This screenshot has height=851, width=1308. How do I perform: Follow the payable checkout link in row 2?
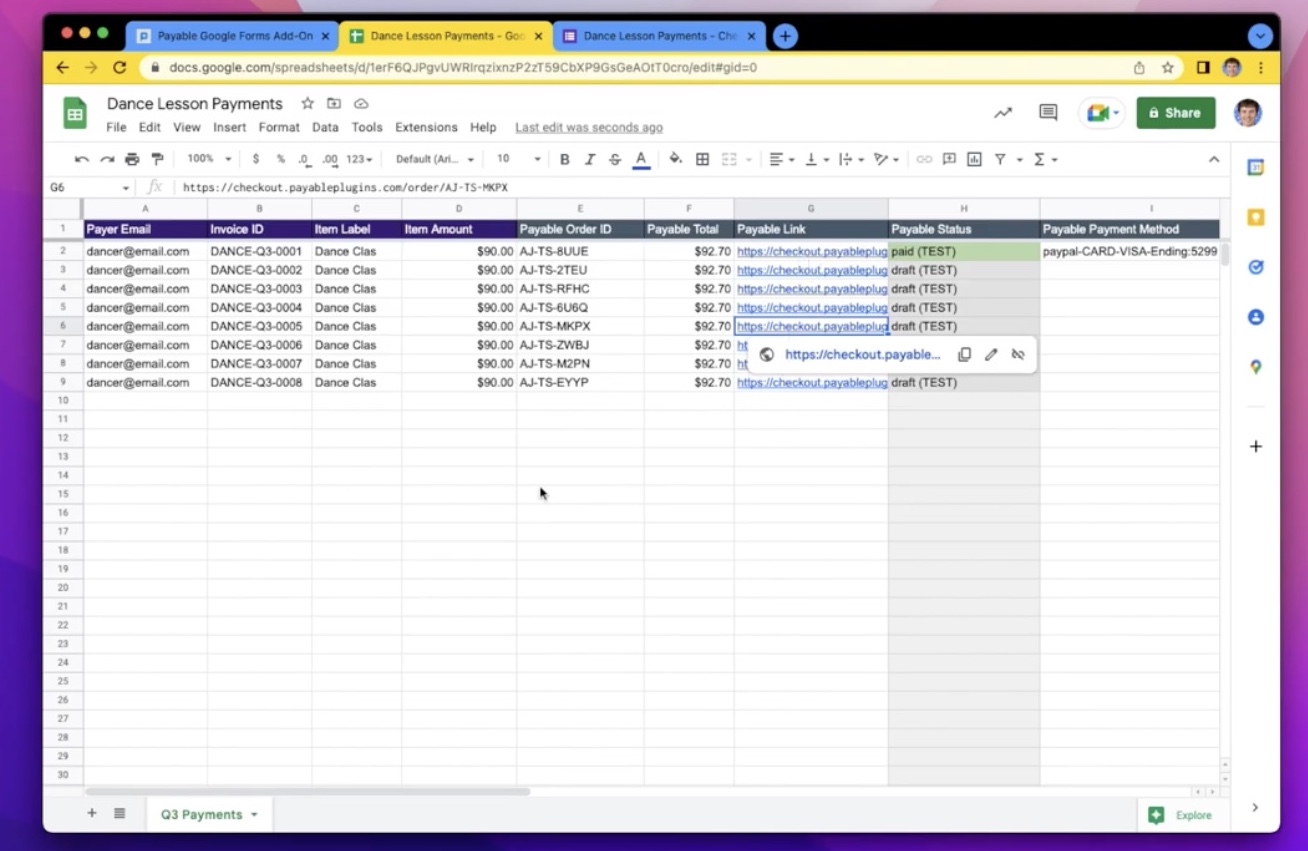[x=810, y=251]
